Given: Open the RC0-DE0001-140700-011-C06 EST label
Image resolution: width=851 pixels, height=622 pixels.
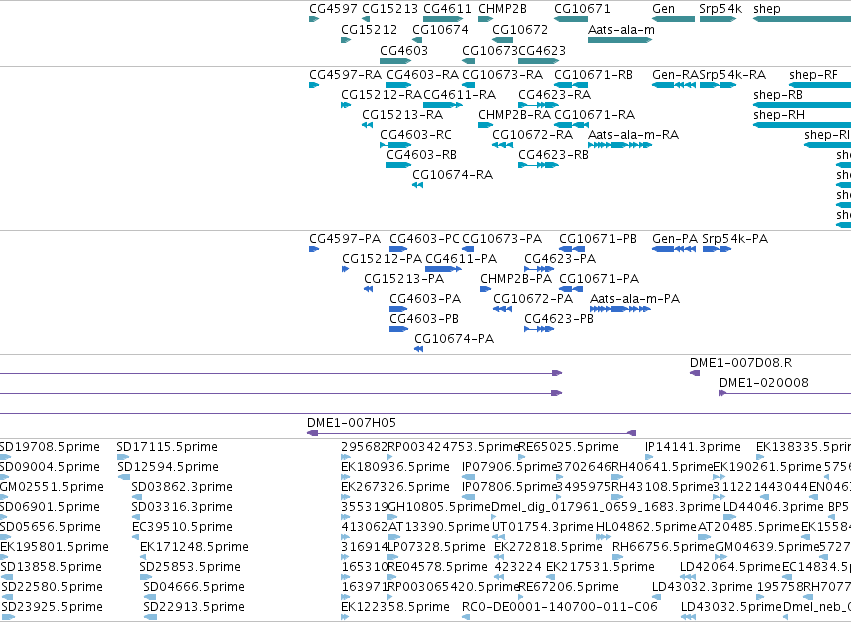Looking at the screenshot, I should tap(560, 607).
